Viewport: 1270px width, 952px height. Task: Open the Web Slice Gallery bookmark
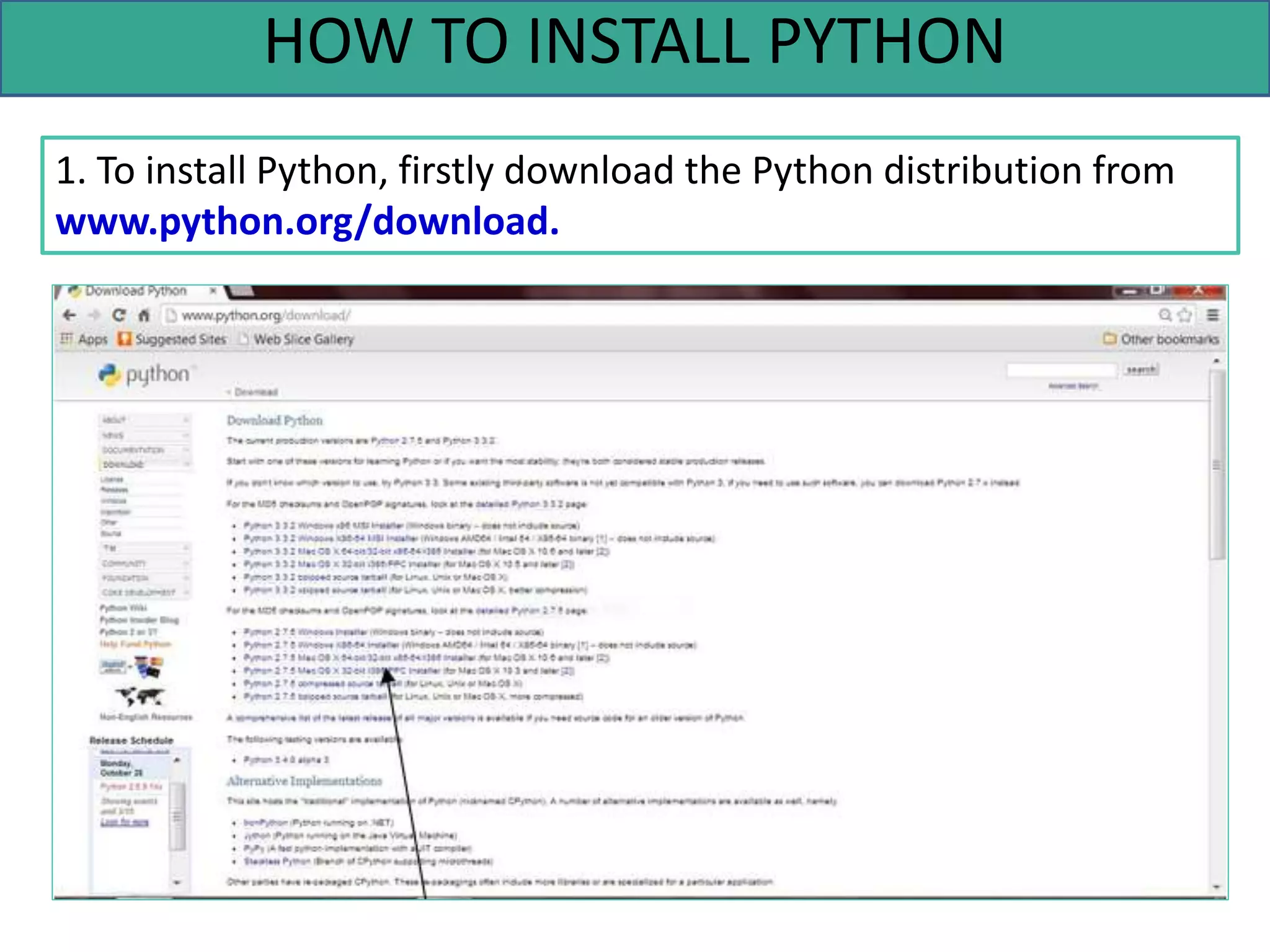point(296,339)
